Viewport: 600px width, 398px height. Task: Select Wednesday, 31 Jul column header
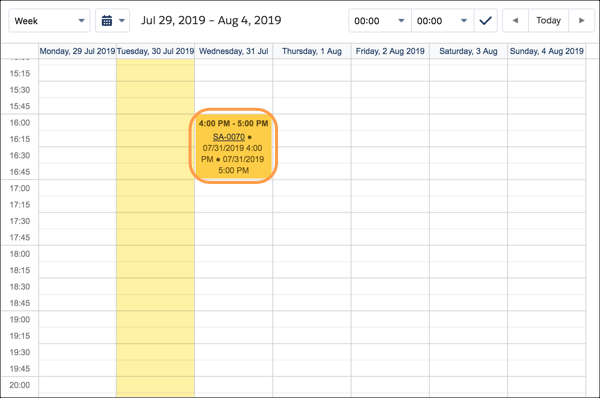[x=233, y=51]
